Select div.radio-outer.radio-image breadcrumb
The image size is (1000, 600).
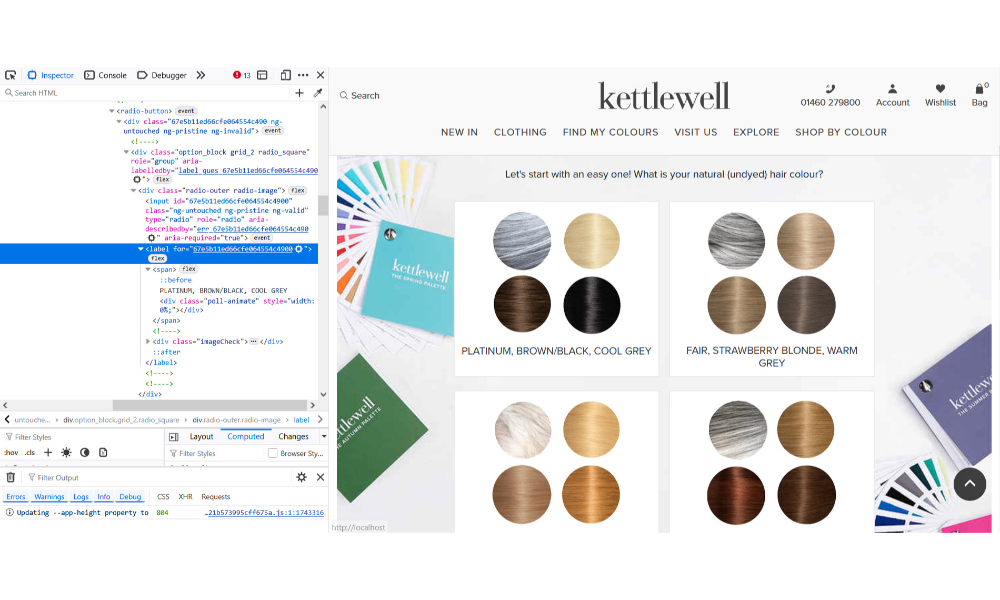tap(237, 420)
